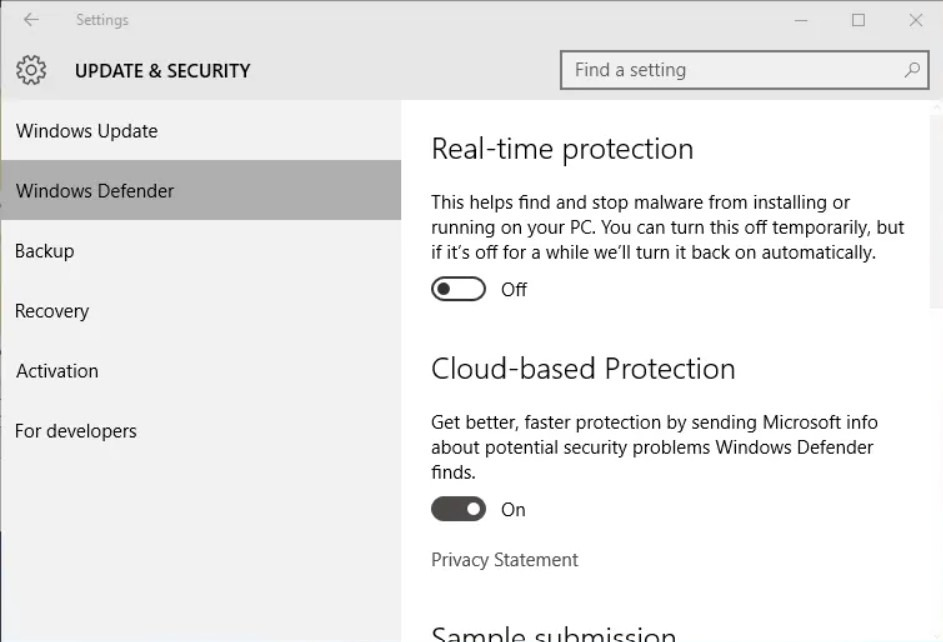Open the Privacy Statement link
The image size is (943, 642).
[x=504, y=560]
